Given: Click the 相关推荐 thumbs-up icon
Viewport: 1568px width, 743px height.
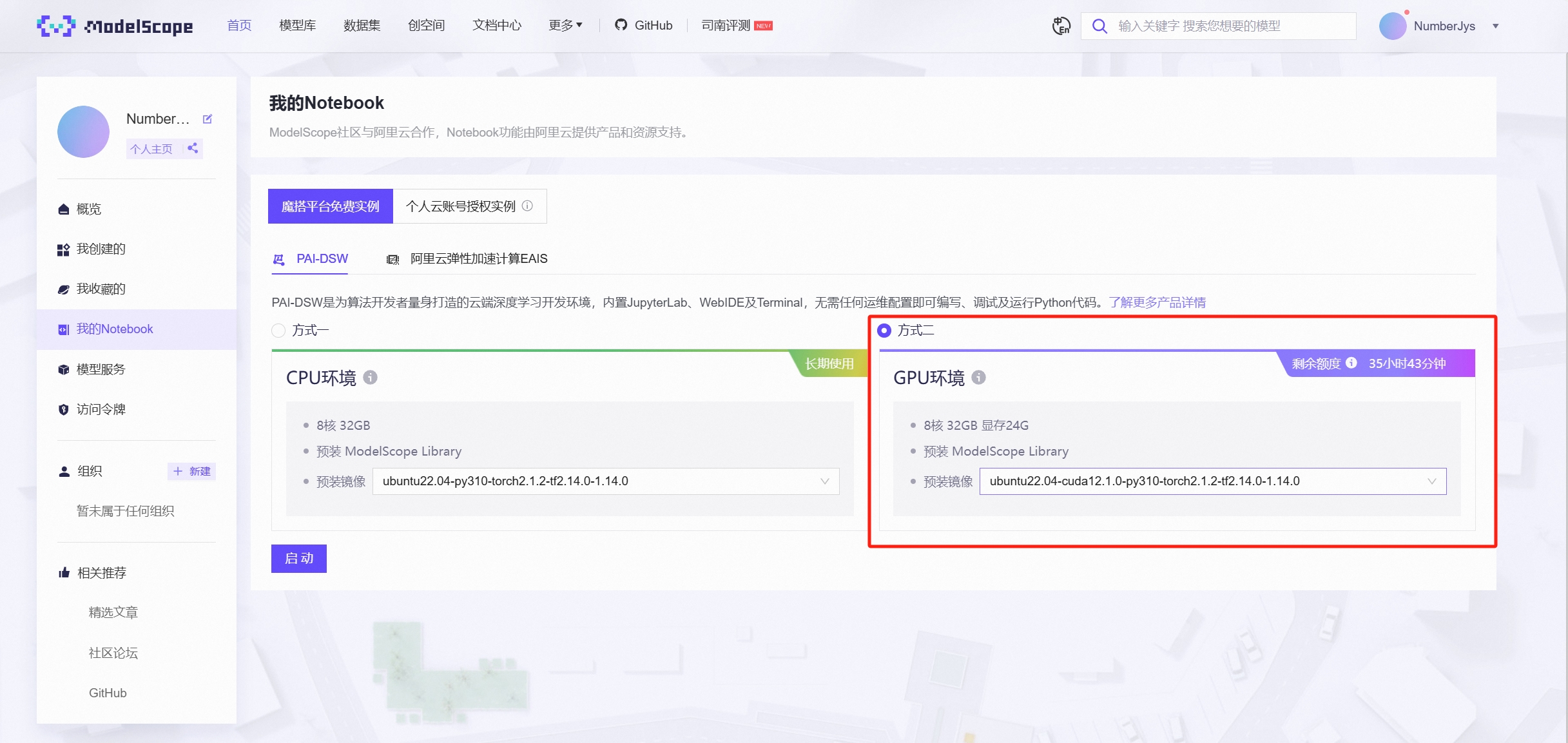Looking at the screenshot, I should pos(64,573).
